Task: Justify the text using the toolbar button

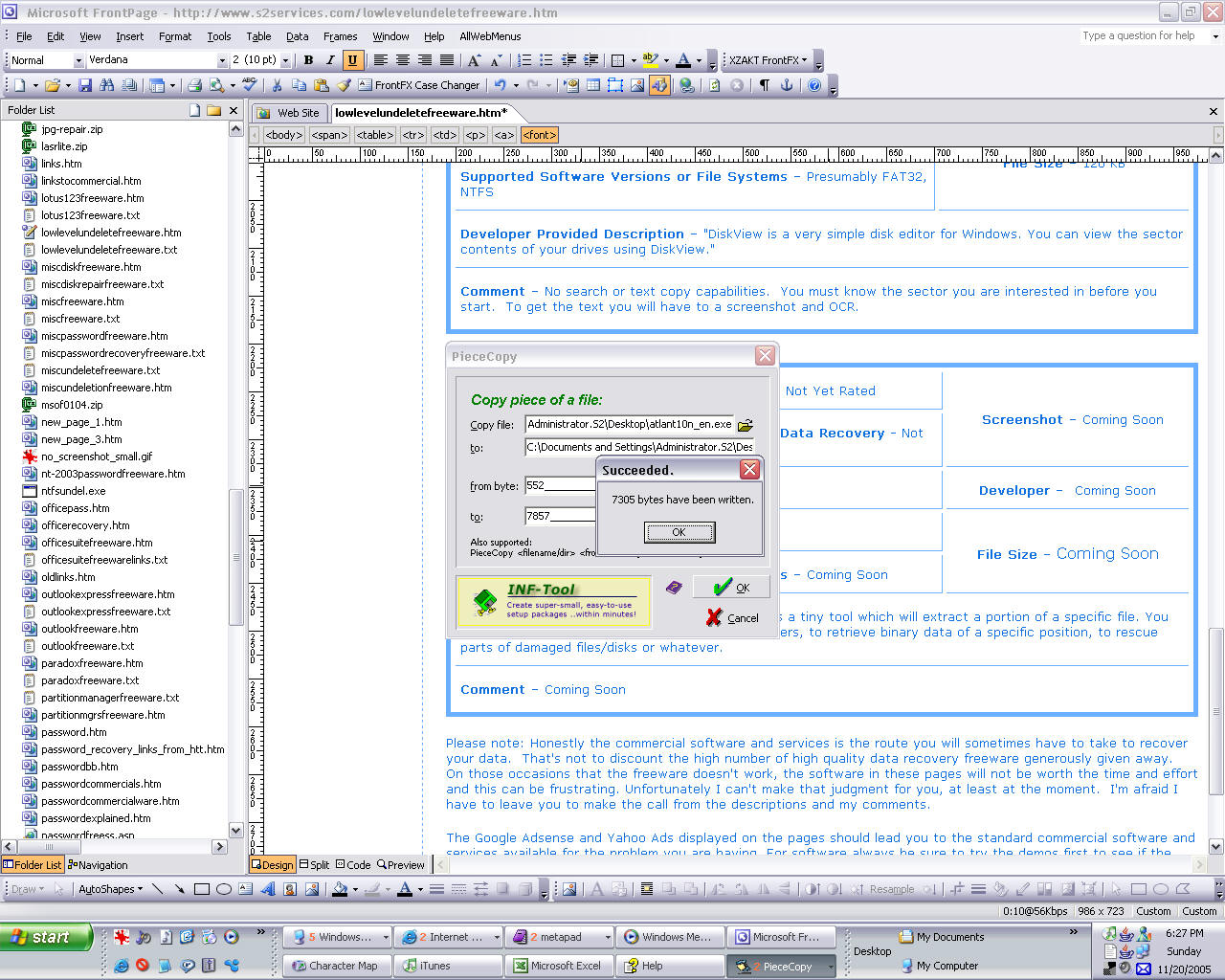Action: pyautogui.click(x=447, y=60)
